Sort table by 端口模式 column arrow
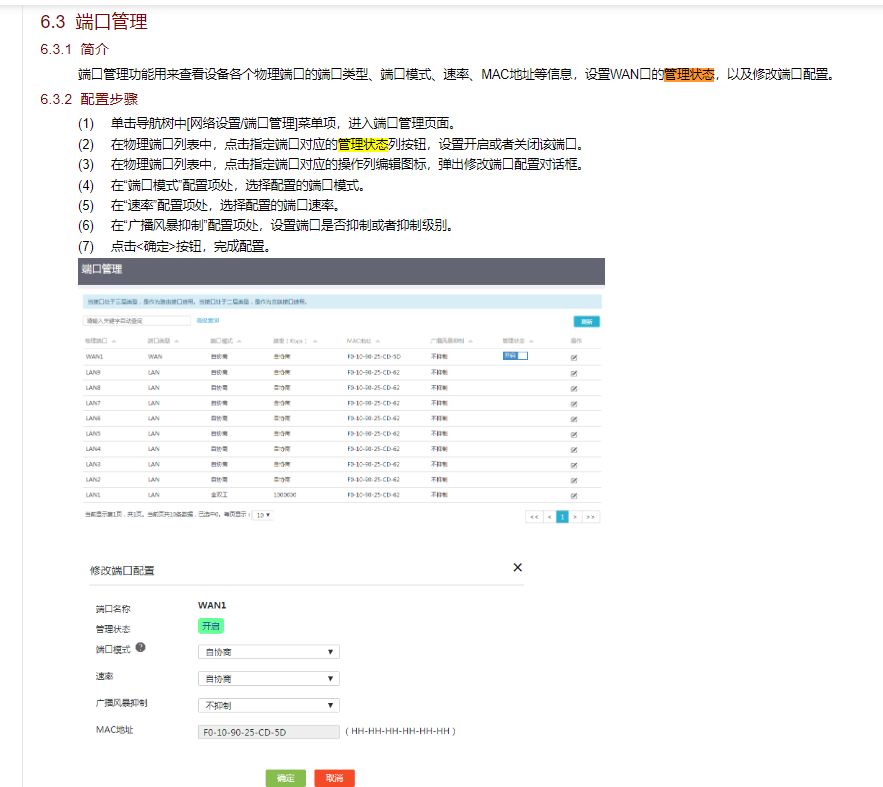 click(239, 341)
